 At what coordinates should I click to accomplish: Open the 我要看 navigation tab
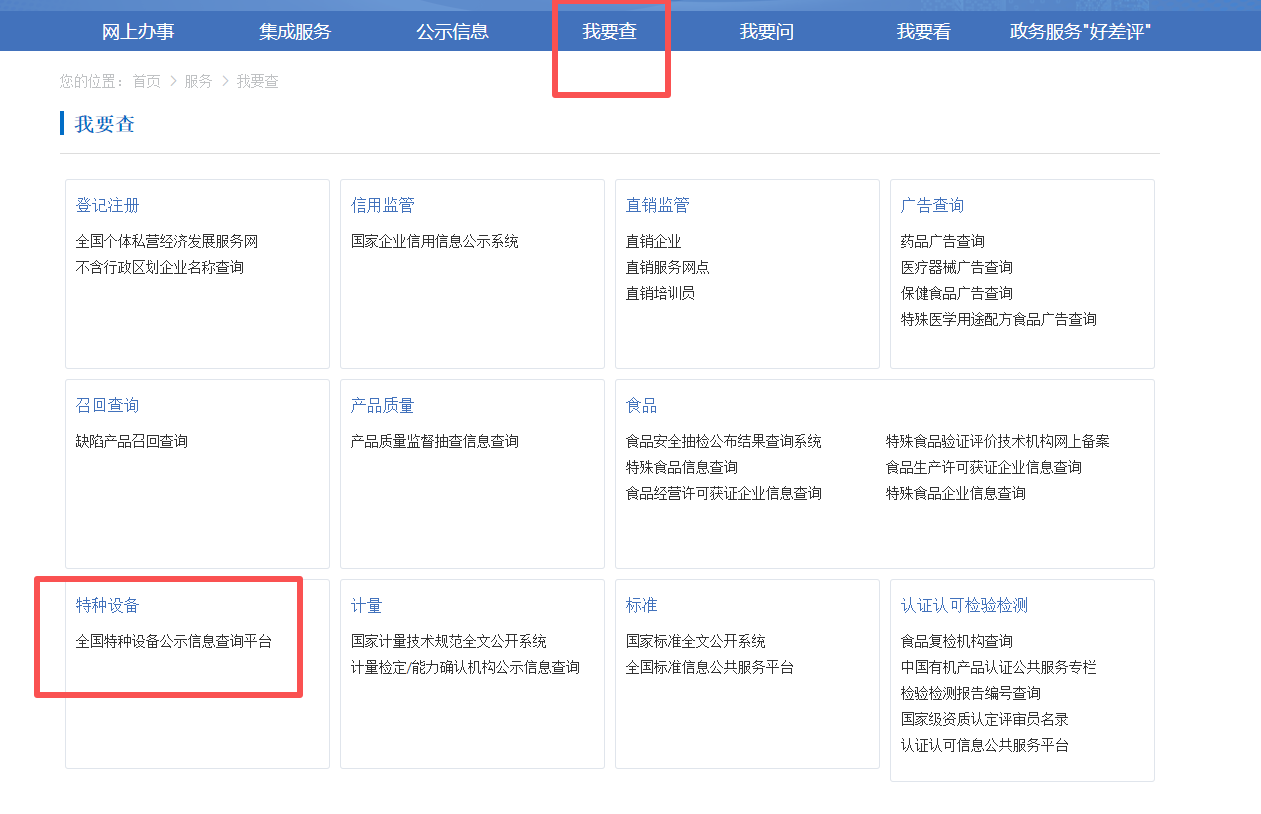pyautogui.click(x=924, y=31)
